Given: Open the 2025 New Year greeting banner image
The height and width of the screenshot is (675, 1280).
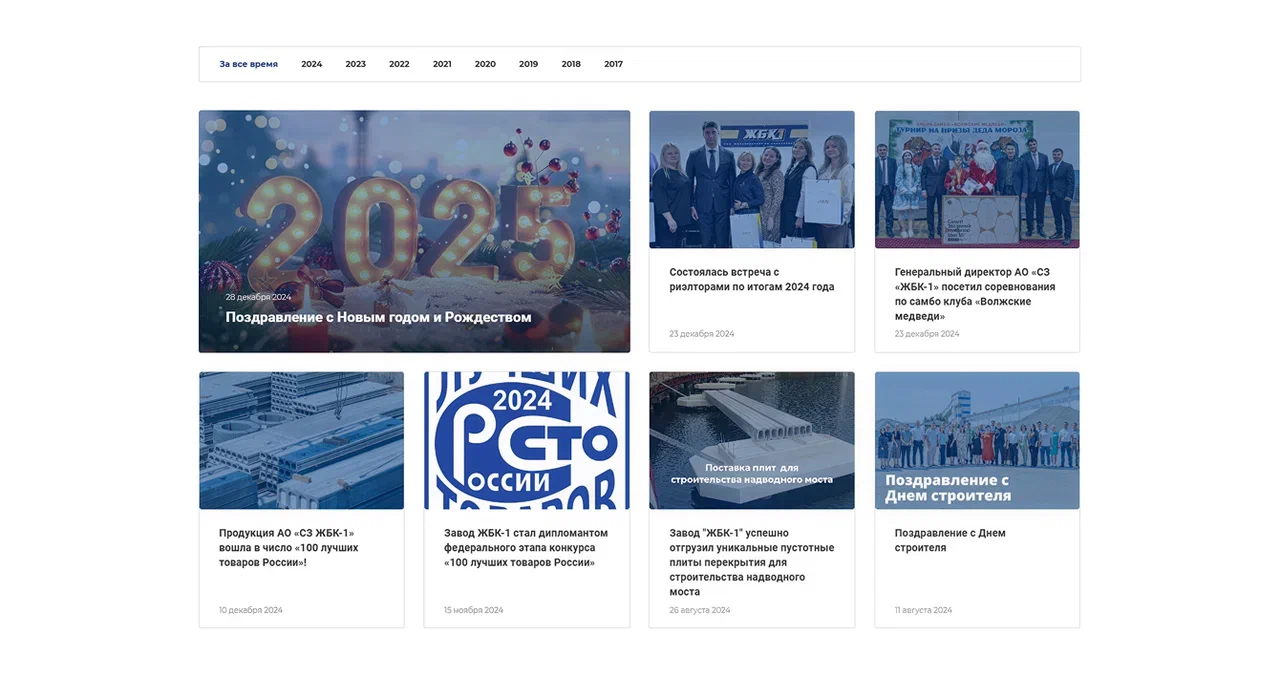Looking at the screenshot, I should point(414,231).
